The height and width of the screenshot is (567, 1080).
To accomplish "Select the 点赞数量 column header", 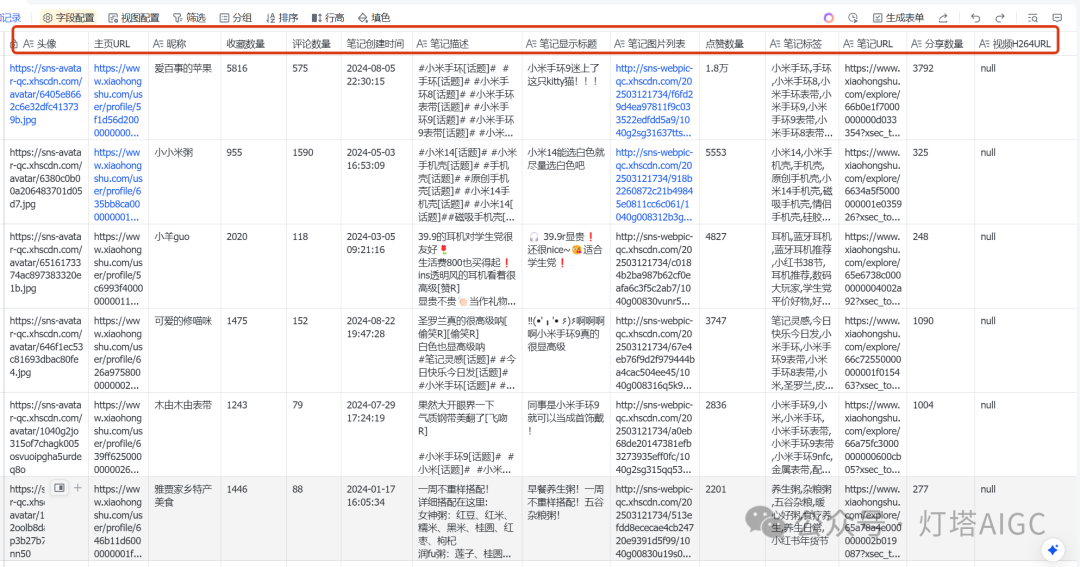I will pos(732,43).
